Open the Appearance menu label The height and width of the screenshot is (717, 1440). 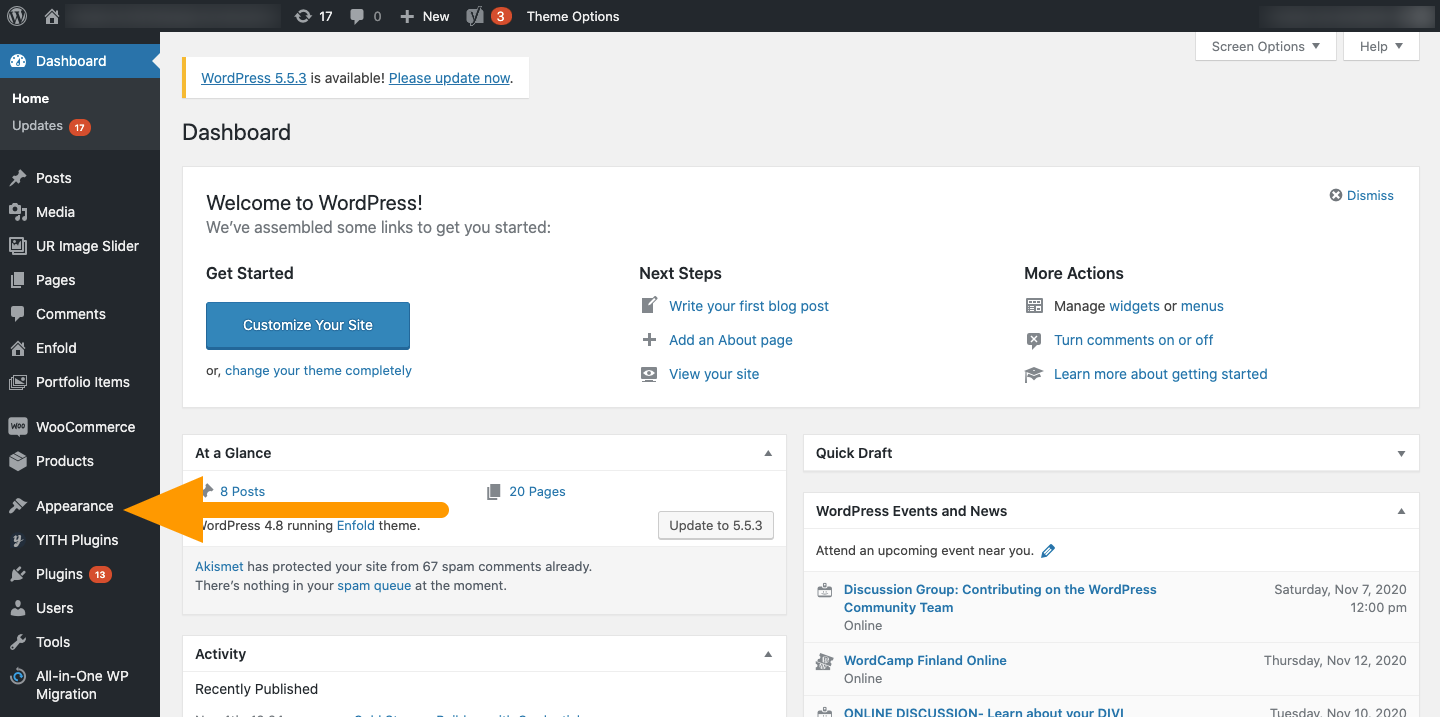75,506
